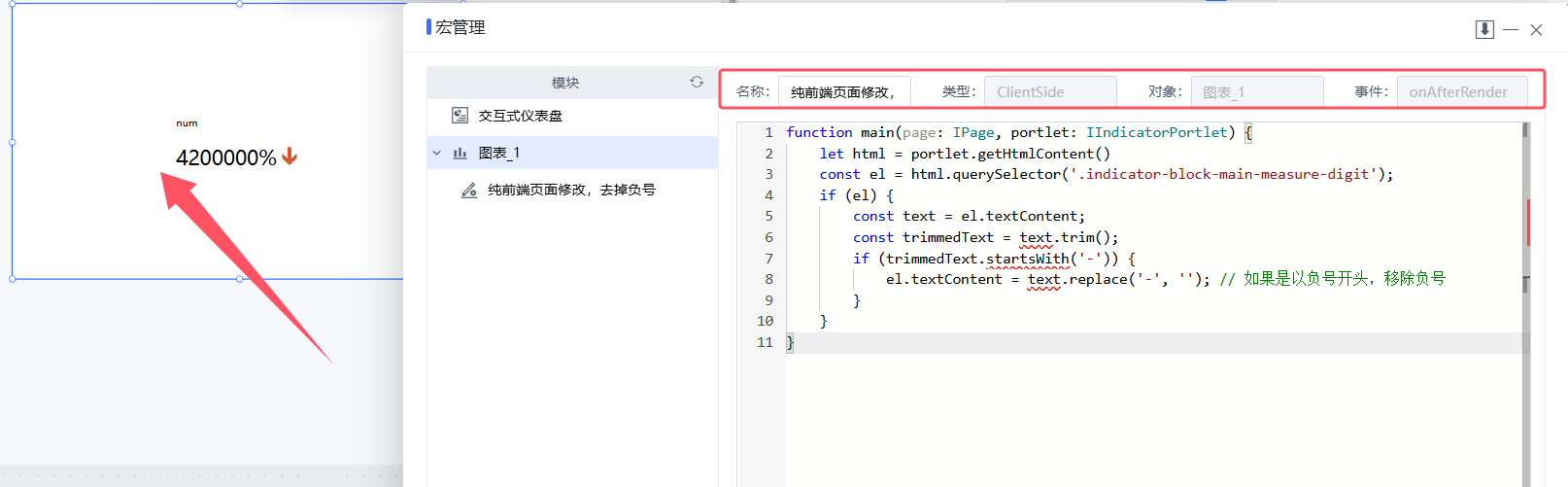Collapse the 图表_1 tree node

tap(437, 153)
